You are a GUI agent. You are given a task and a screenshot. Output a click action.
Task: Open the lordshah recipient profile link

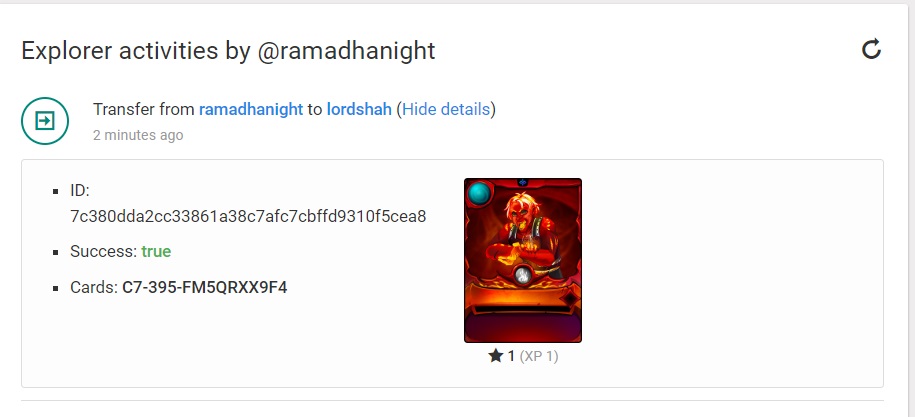359,109
